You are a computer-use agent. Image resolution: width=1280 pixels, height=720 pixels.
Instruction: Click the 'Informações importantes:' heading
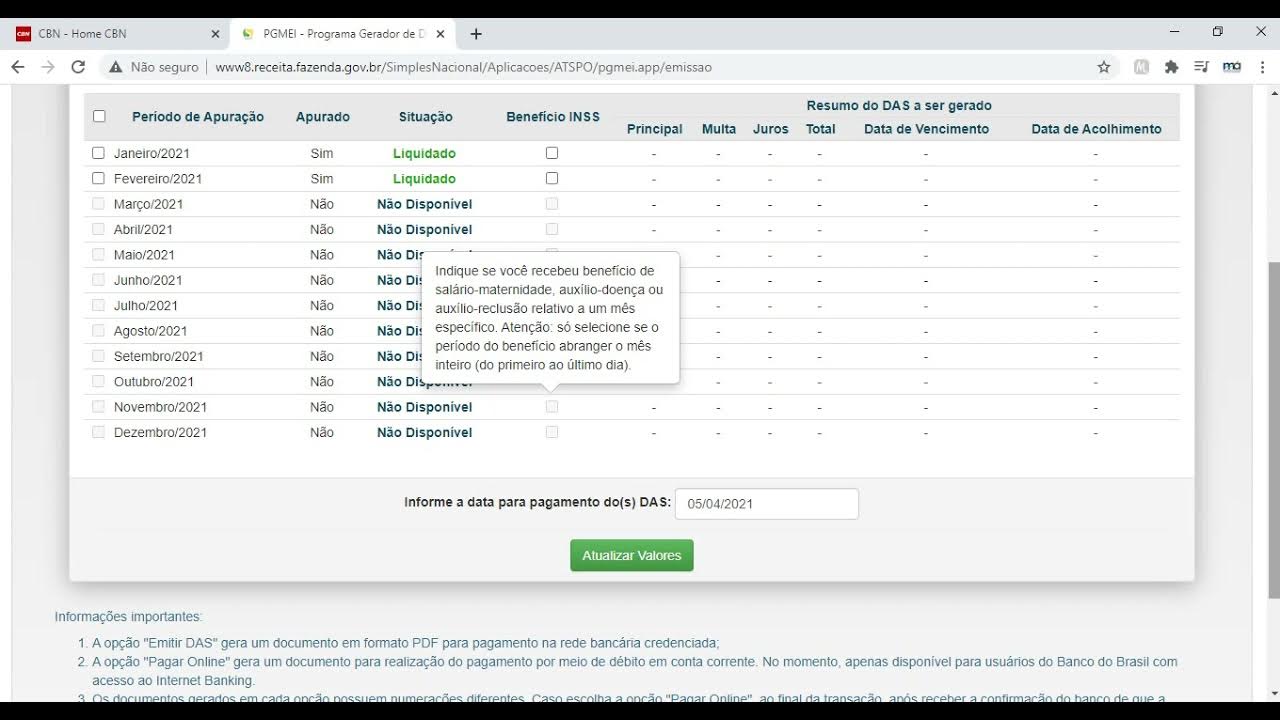click(x=128, y=617)
